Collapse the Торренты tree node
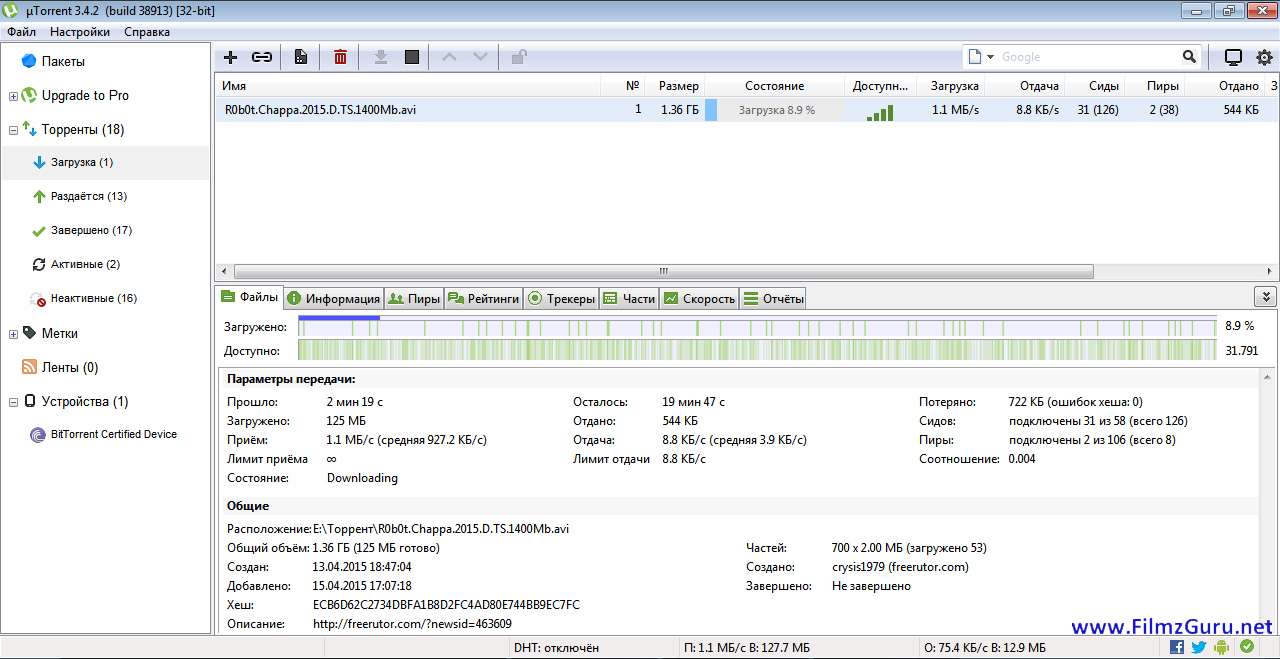This screenshot has height=659, width=1280. click(x=13, y=130)
